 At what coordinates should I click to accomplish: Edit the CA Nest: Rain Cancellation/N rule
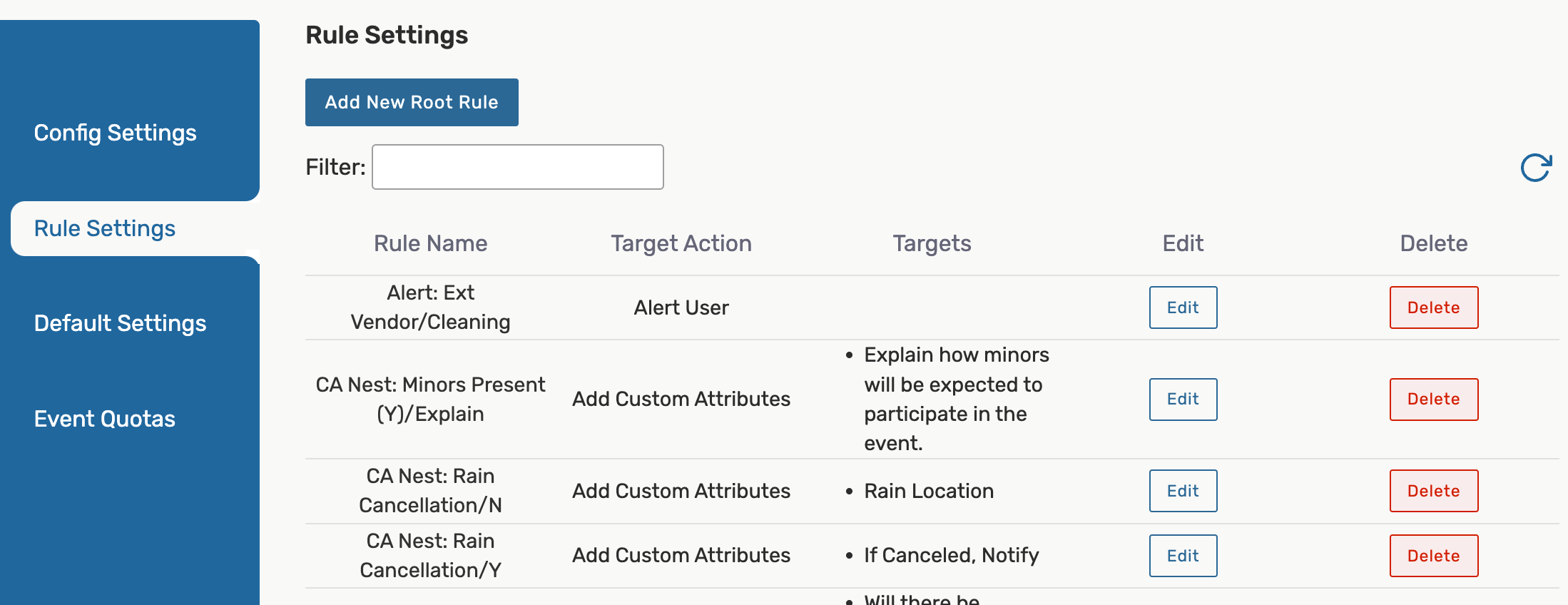(1183, 491)
